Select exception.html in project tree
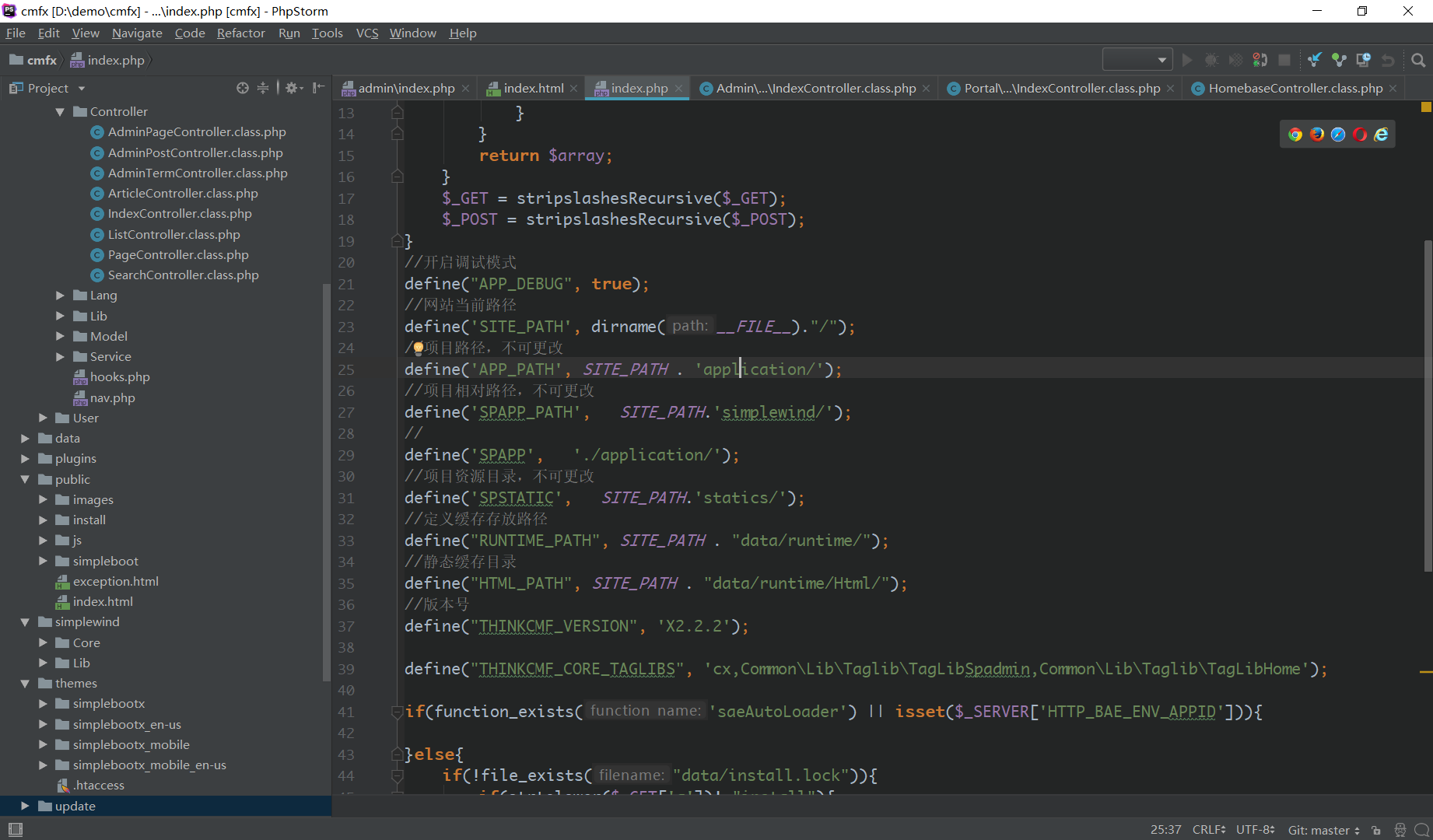The image size is (1433, 840). click(107, 582)
